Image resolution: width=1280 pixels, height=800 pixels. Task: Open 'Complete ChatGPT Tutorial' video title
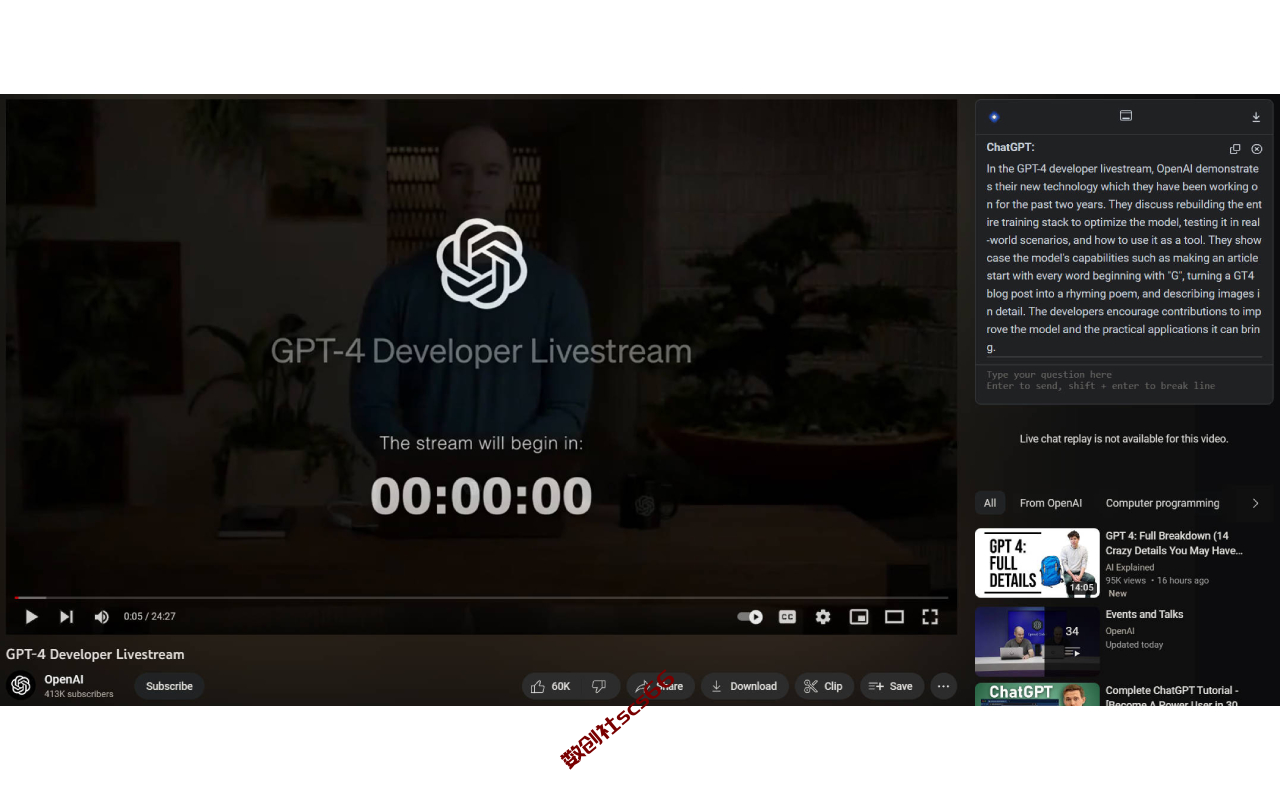pyautogui.click(x=1172, y=696)
